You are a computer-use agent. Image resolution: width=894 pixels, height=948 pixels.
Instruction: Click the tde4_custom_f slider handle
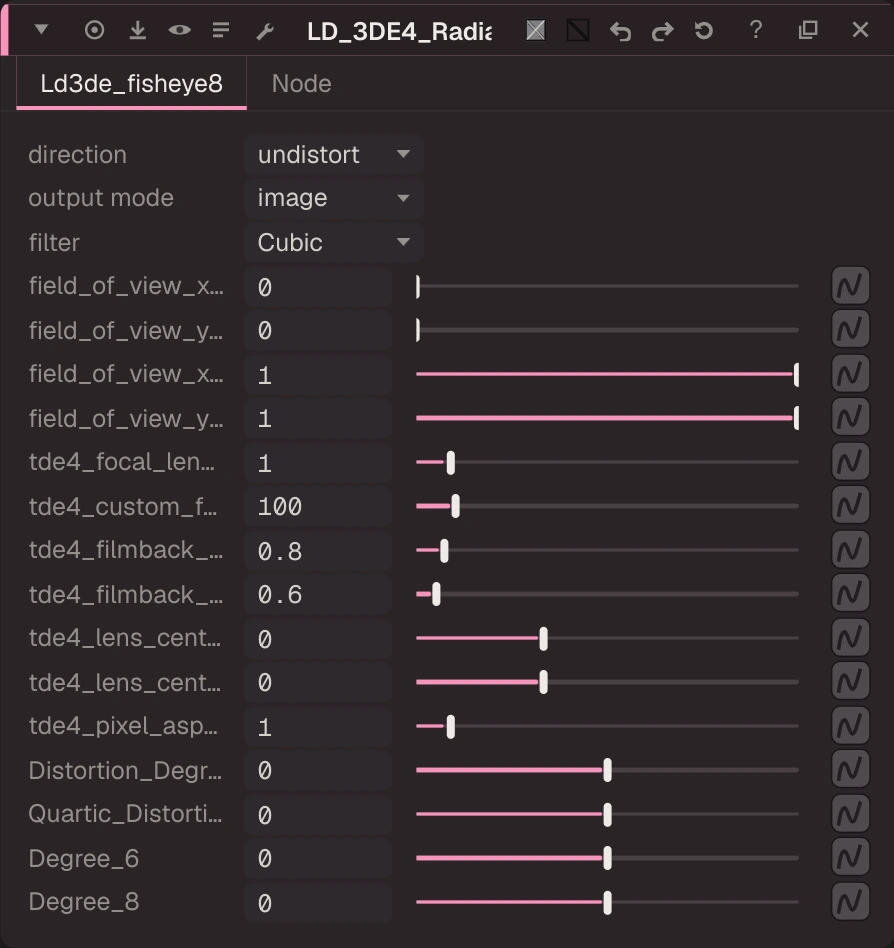(x=456, y=507)
